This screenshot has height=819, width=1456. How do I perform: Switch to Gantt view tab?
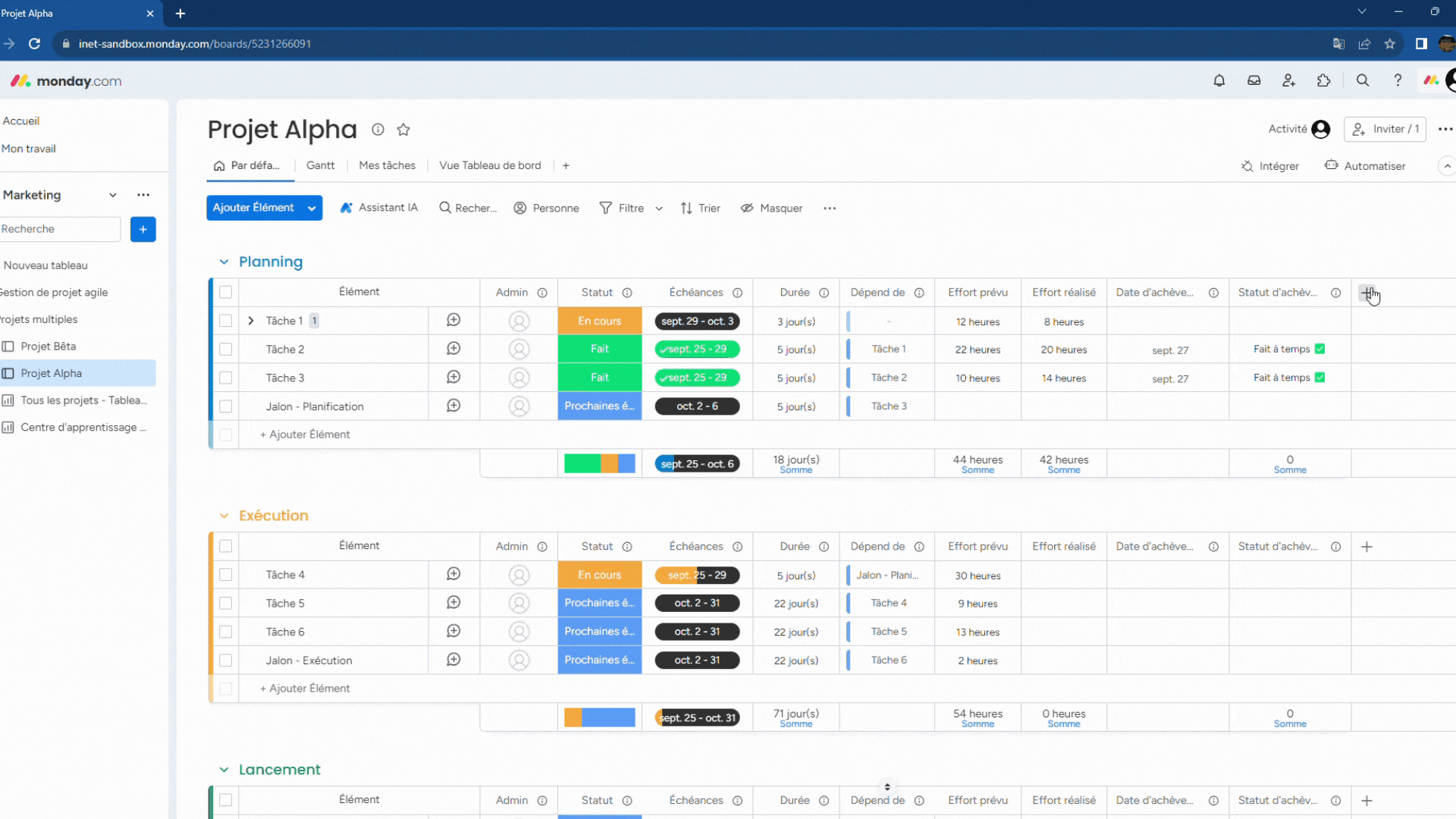pos(321,165)
